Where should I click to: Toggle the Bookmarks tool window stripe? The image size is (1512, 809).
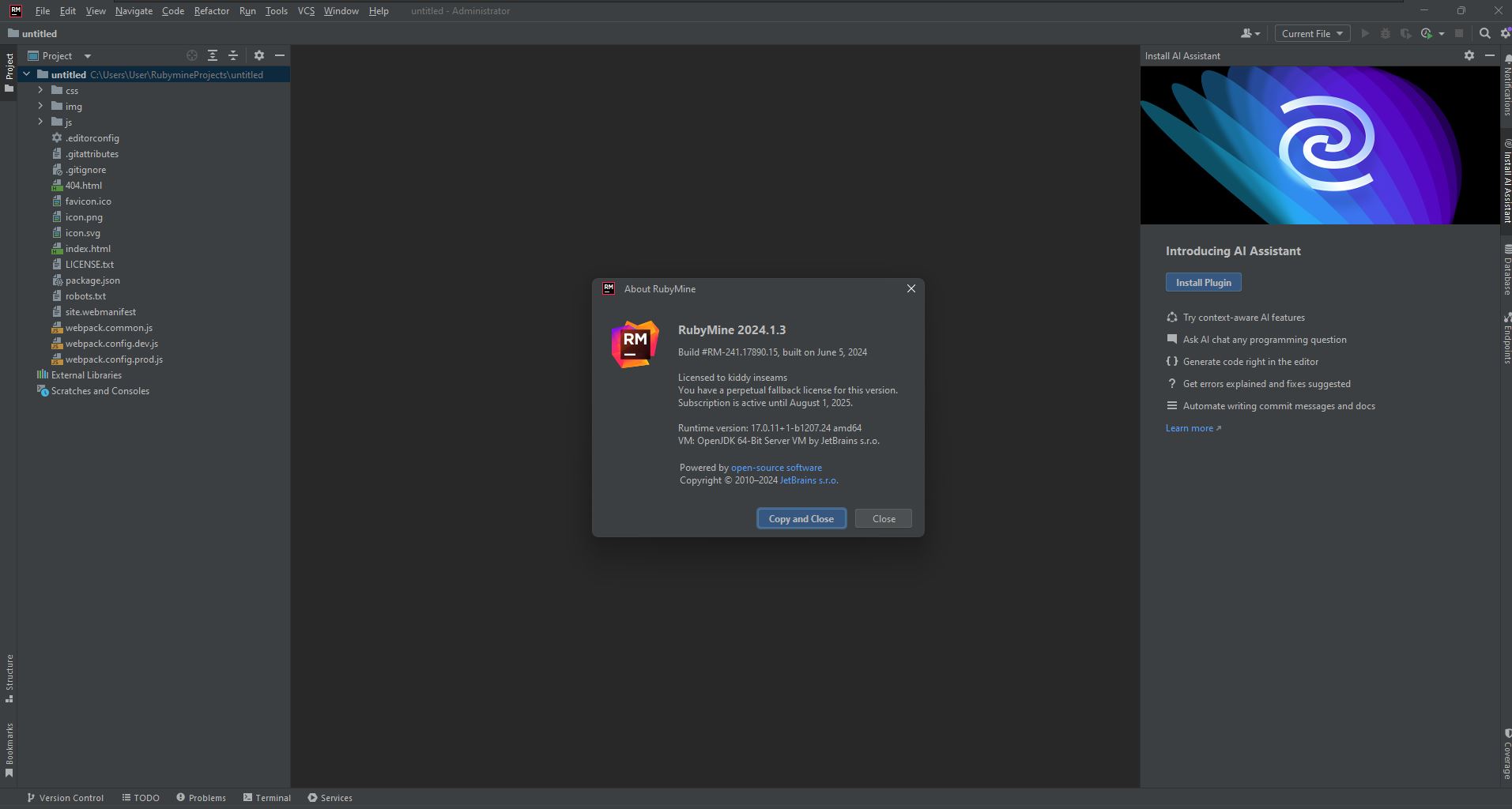(x=9, y=750)
